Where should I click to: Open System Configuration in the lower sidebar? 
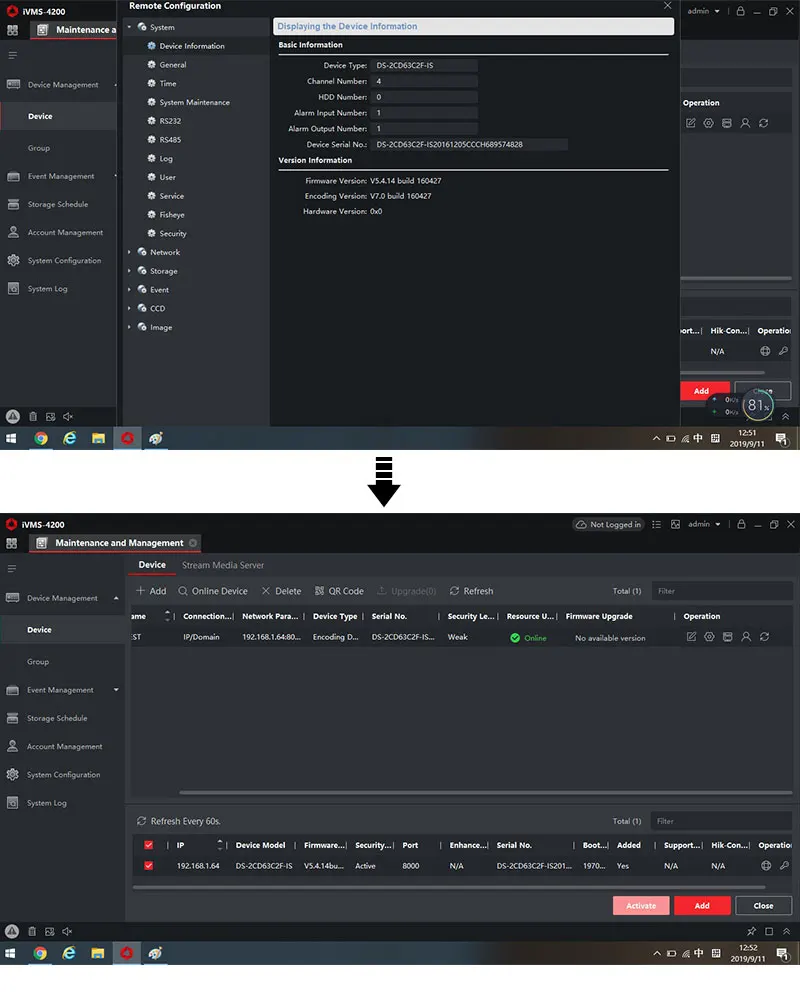click(x=63, y=775)
